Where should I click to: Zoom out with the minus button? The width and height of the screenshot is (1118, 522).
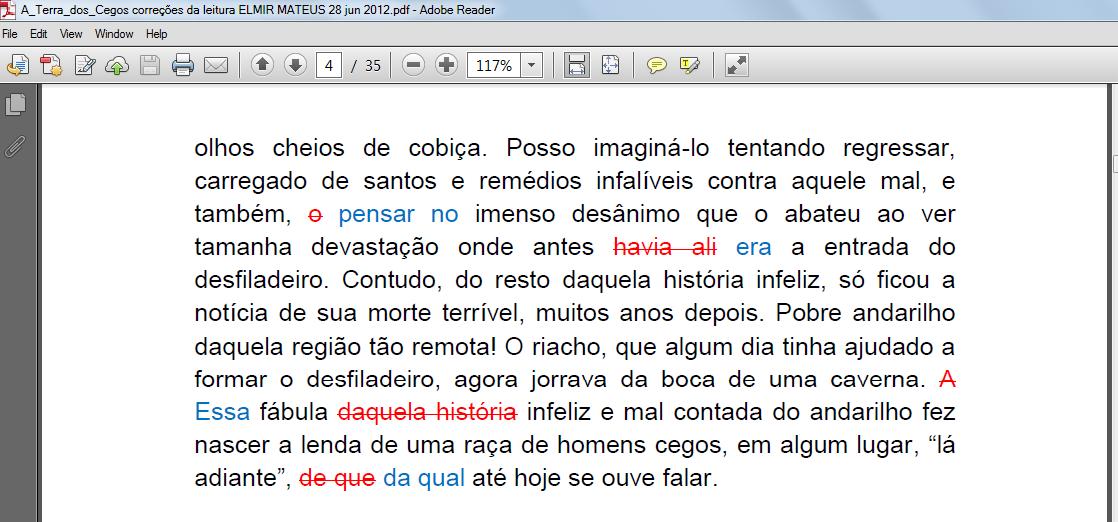tap(413, 66)
